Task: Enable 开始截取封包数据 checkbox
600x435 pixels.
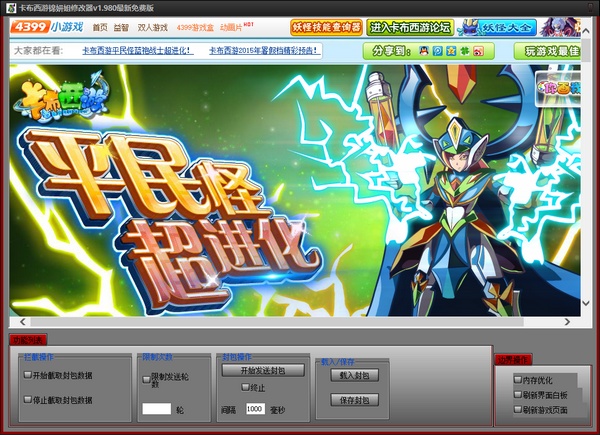Action: 28,375
